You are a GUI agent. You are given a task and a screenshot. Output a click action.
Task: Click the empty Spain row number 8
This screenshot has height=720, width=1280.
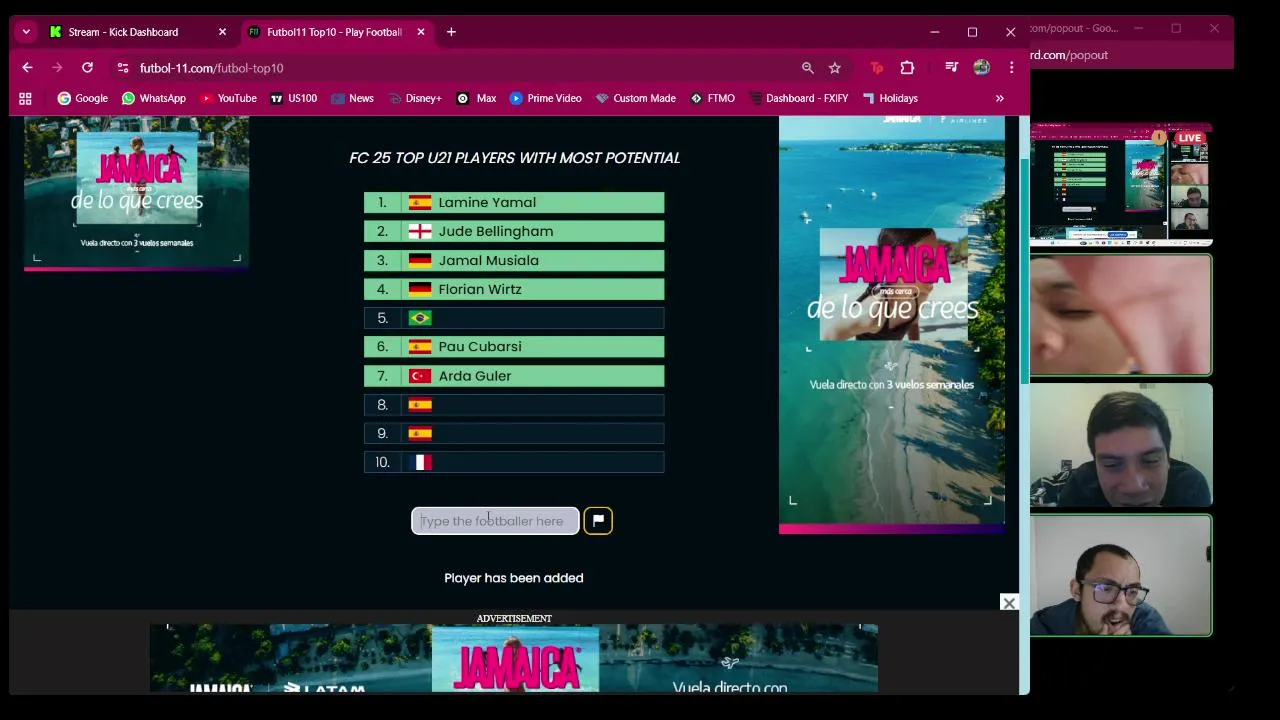coord(514,405)
